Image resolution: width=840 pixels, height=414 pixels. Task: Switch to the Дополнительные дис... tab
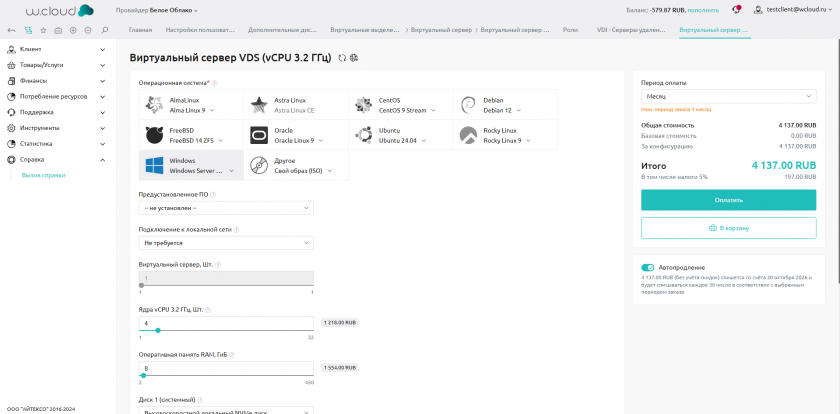click(x=282, y=30)
